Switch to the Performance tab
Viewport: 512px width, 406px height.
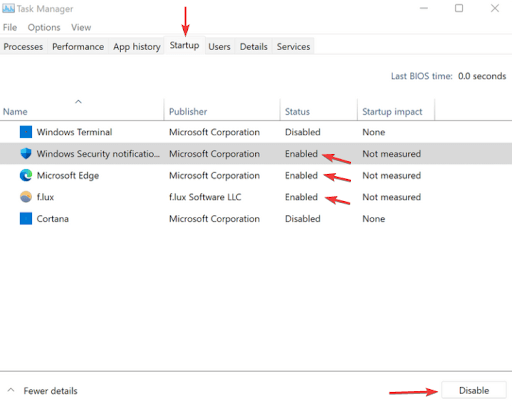coord(78,47)
